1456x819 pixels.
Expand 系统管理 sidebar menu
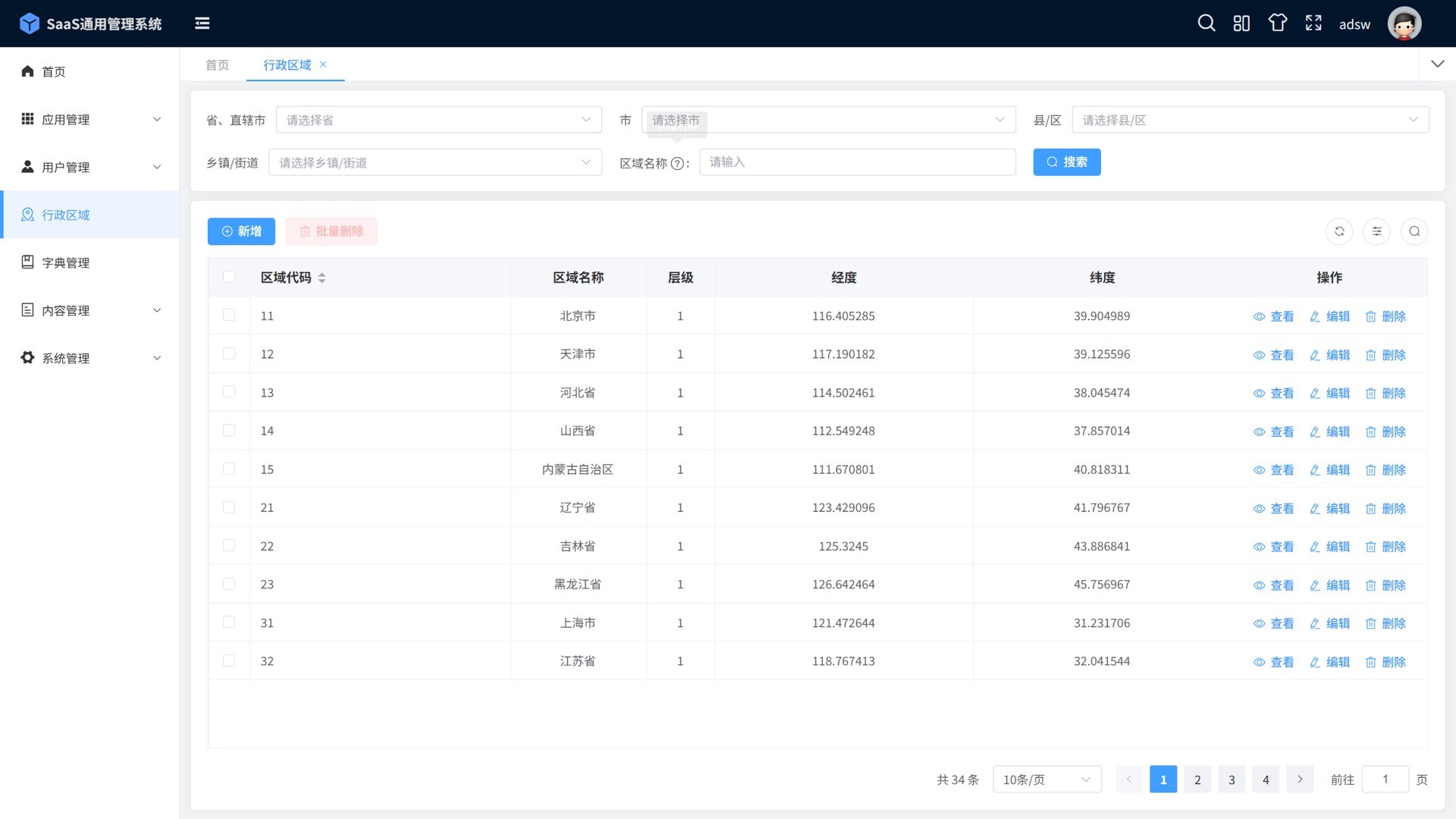coord(91,358)
